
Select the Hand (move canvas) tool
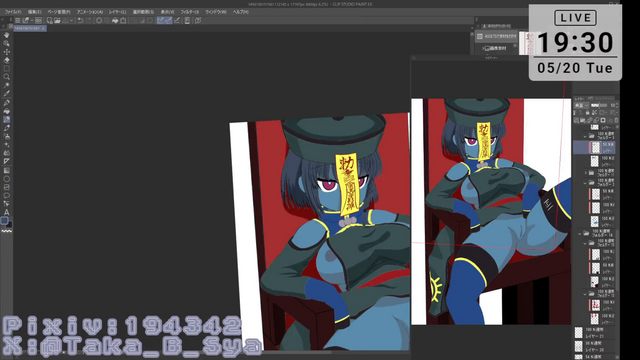pyautogui.click(x=7, y=36)
